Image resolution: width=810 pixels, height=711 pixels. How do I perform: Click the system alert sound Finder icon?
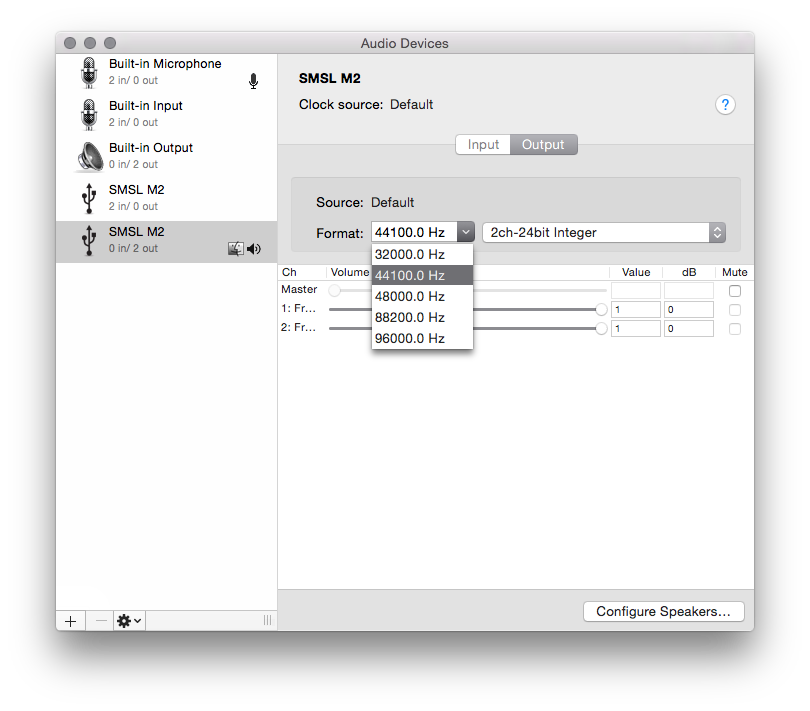(x=236, y=249)
